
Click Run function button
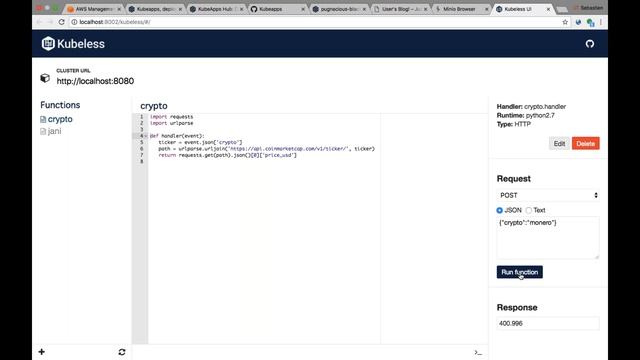(520, 272)
